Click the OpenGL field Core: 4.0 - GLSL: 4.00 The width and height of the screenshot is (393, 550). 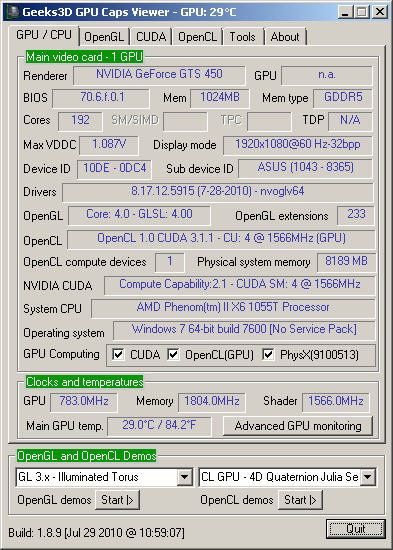coord(139,215)
